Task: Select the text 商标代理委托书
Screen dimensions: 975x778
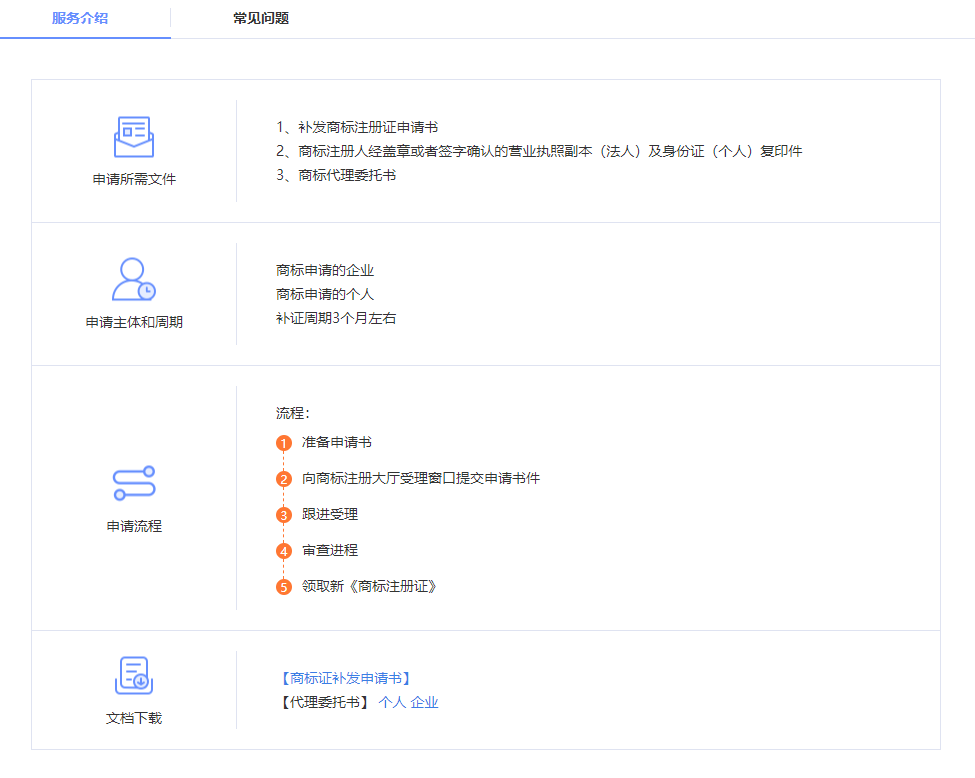Action: (347, 175)
